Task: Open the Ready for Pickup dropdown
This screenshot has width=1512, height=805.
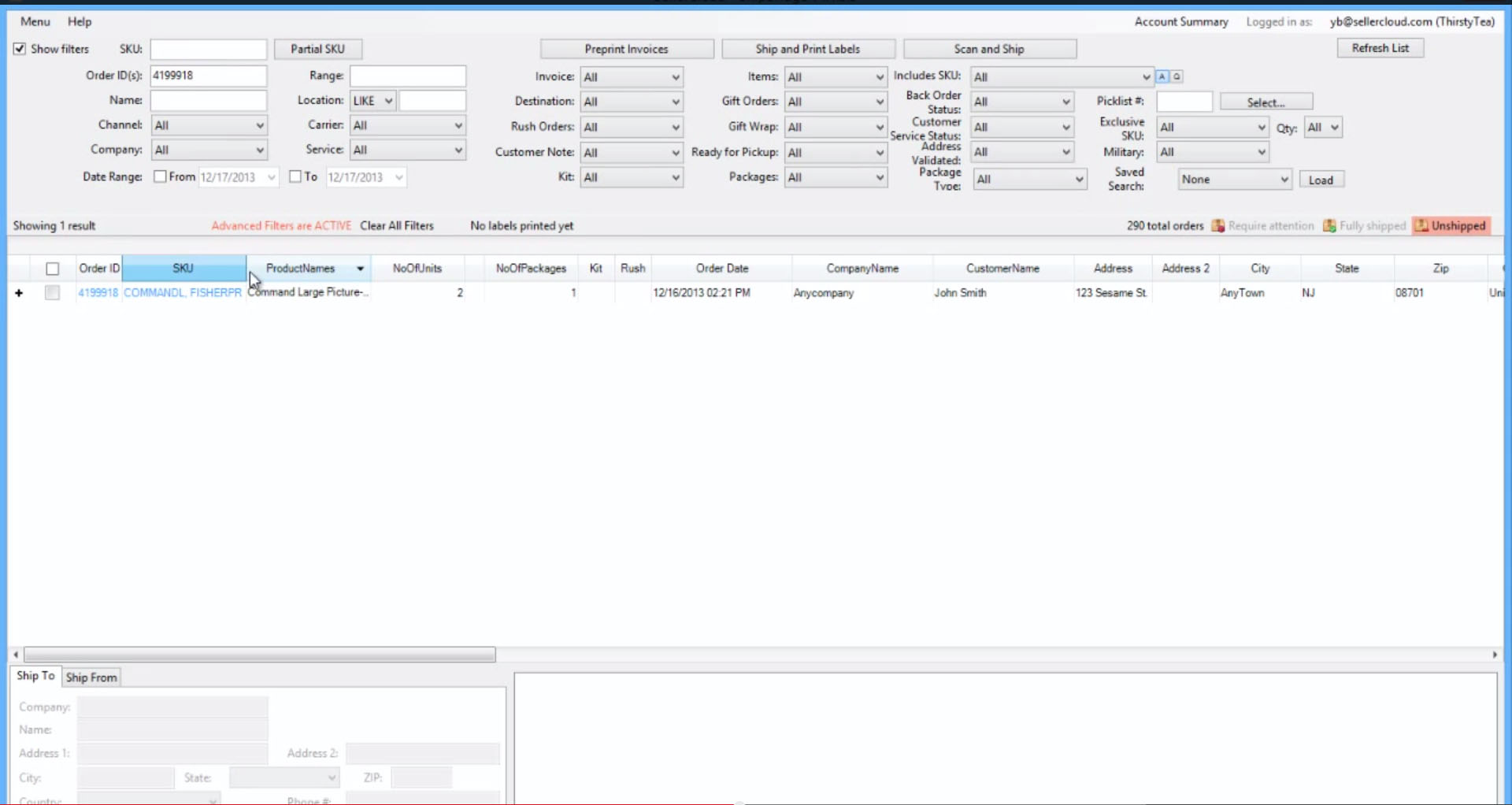Action: pyautogui.click(x=836, y=153)
